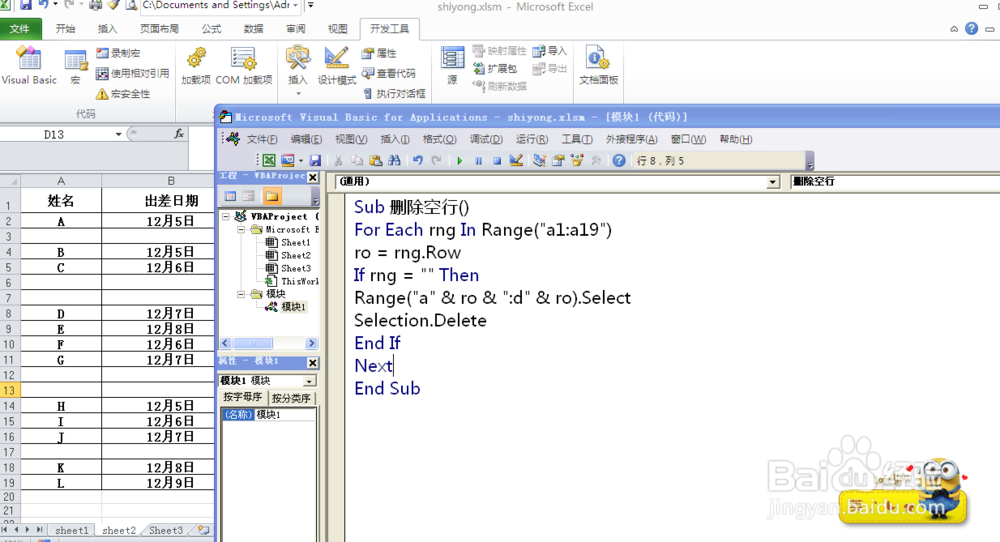Open Properties Window toolbar icon

[x=558, y=161]
